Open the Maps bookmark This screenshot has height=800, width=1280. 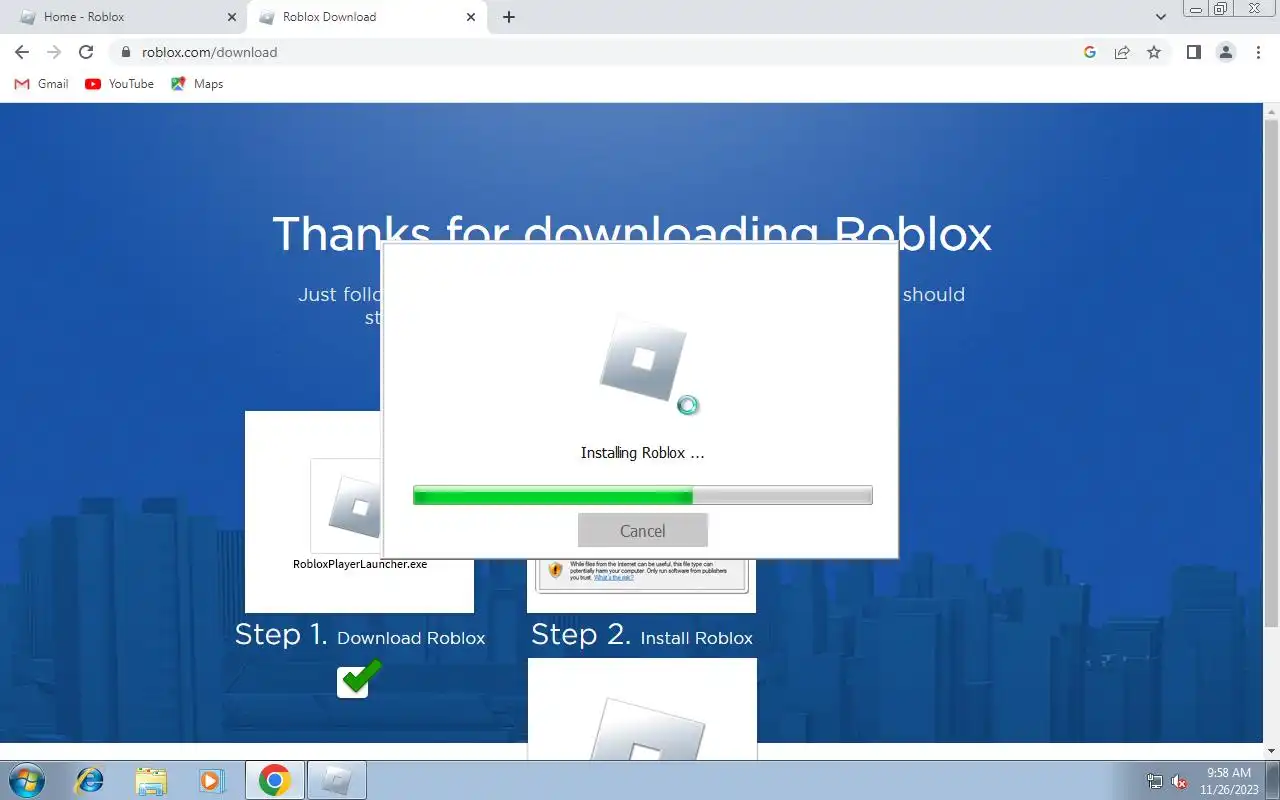(197, 84)
